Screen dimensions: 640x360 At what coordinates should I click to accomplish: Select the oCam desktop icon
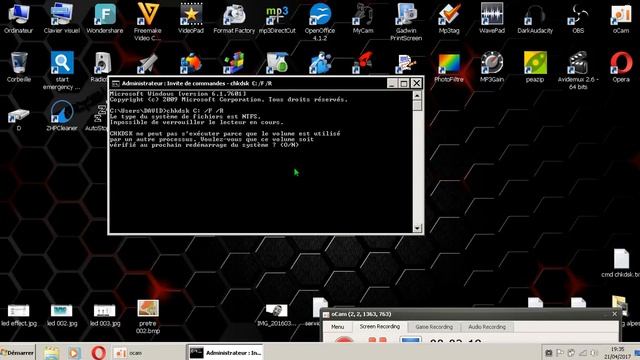tap(621, 19)
